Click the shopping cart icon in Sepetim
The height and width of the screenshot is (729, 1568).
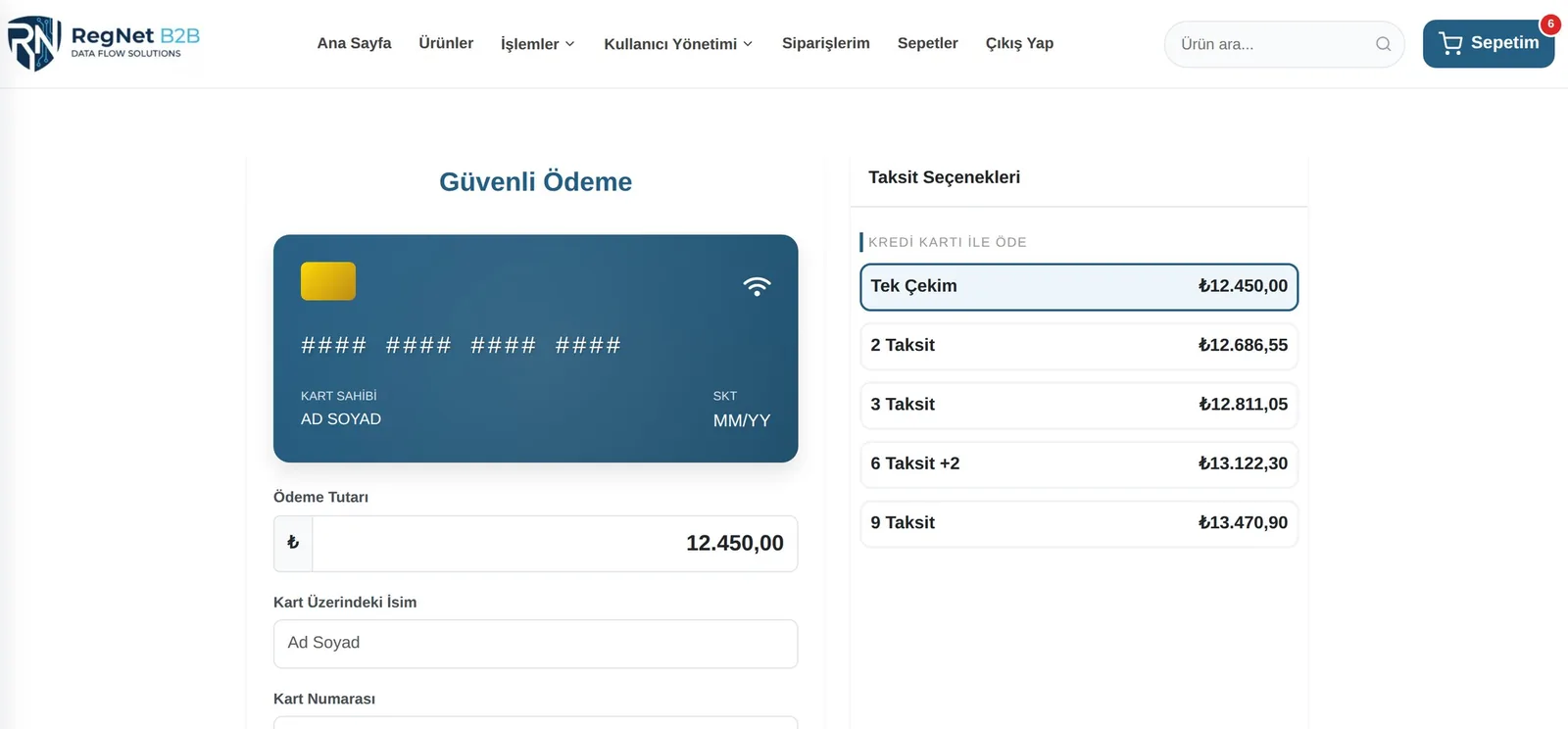pos(1450,43)
